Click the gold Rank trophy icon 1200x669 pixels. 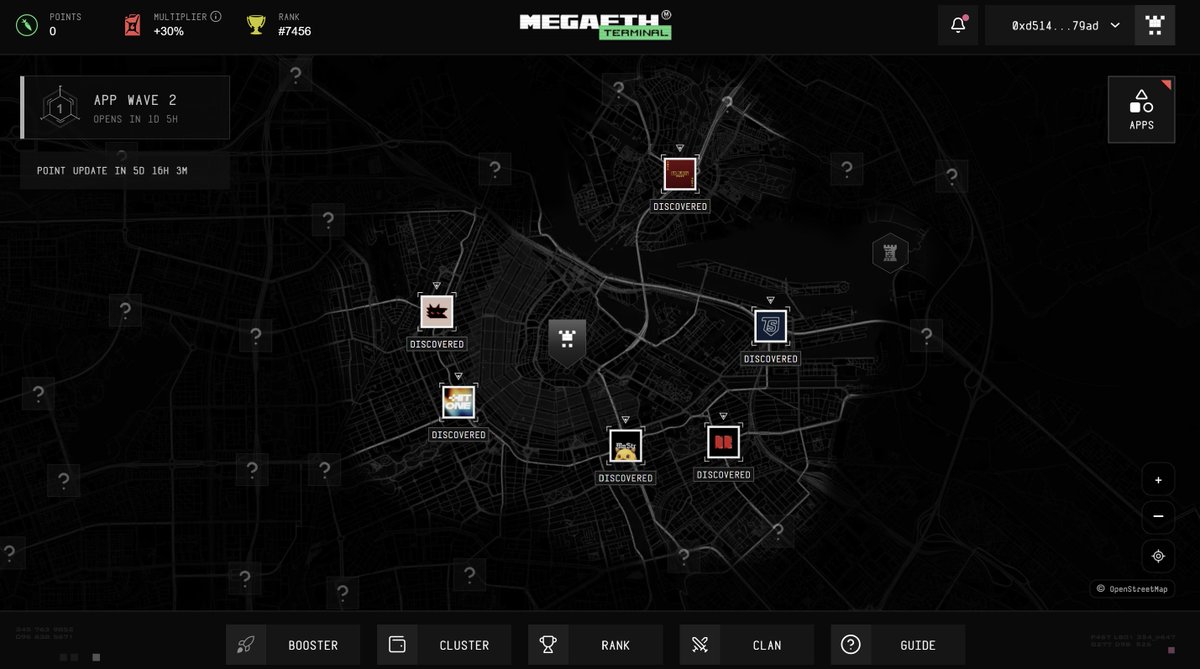256,25
